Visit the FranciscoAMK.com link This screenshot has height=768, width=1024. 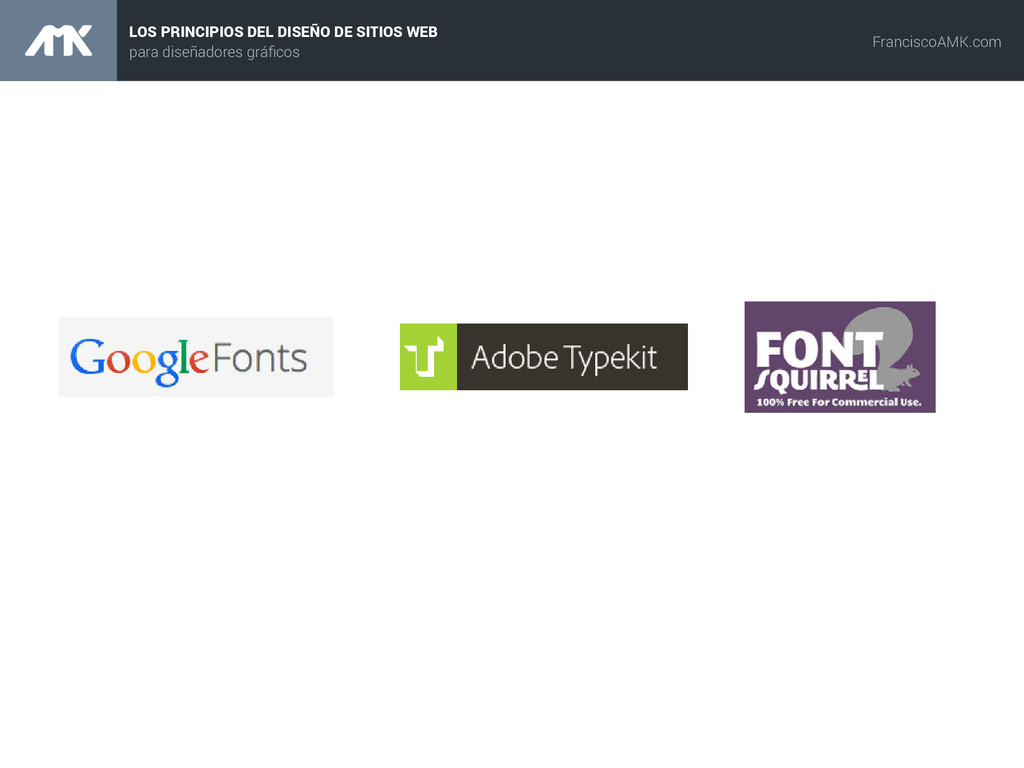coord(936,42)
